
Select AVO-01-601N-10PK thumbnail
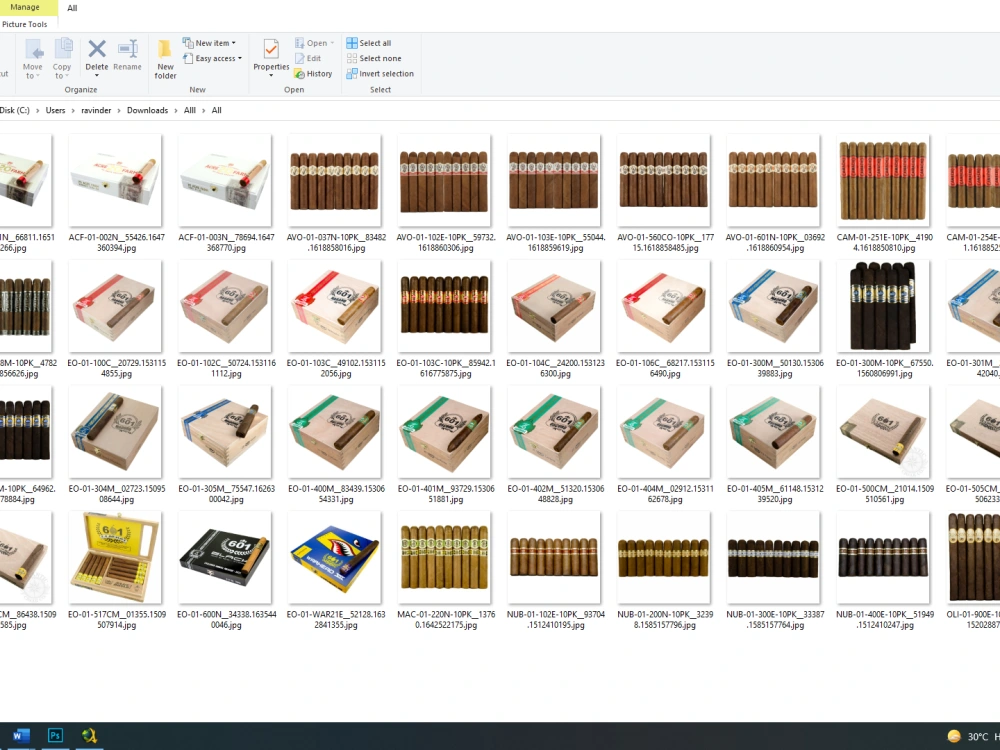(774, 179)
